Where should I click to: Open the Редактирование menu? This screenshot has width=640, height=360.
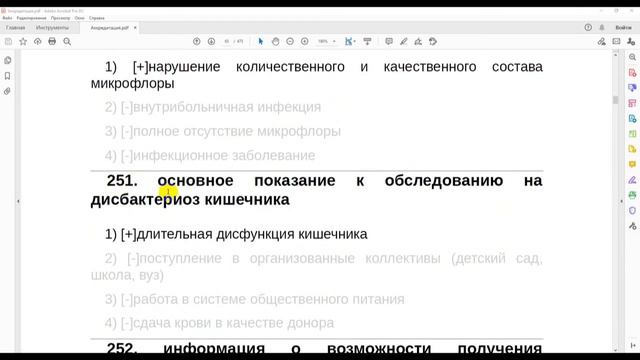tap(31, 18)
